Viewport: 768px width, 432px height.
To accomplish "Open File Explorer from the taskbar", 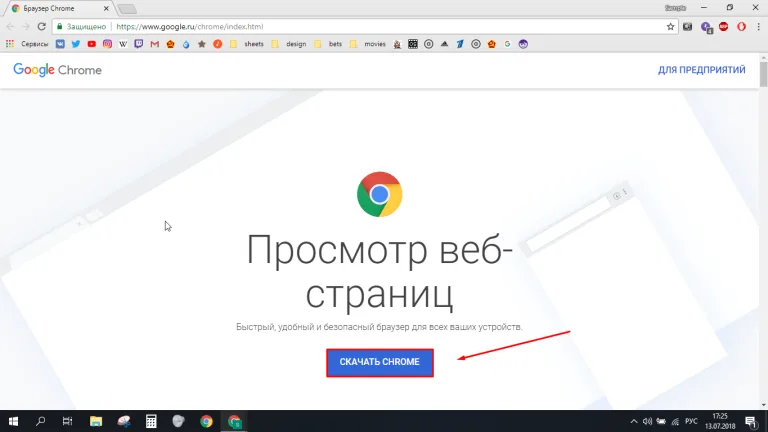I will tap(96, 421).
